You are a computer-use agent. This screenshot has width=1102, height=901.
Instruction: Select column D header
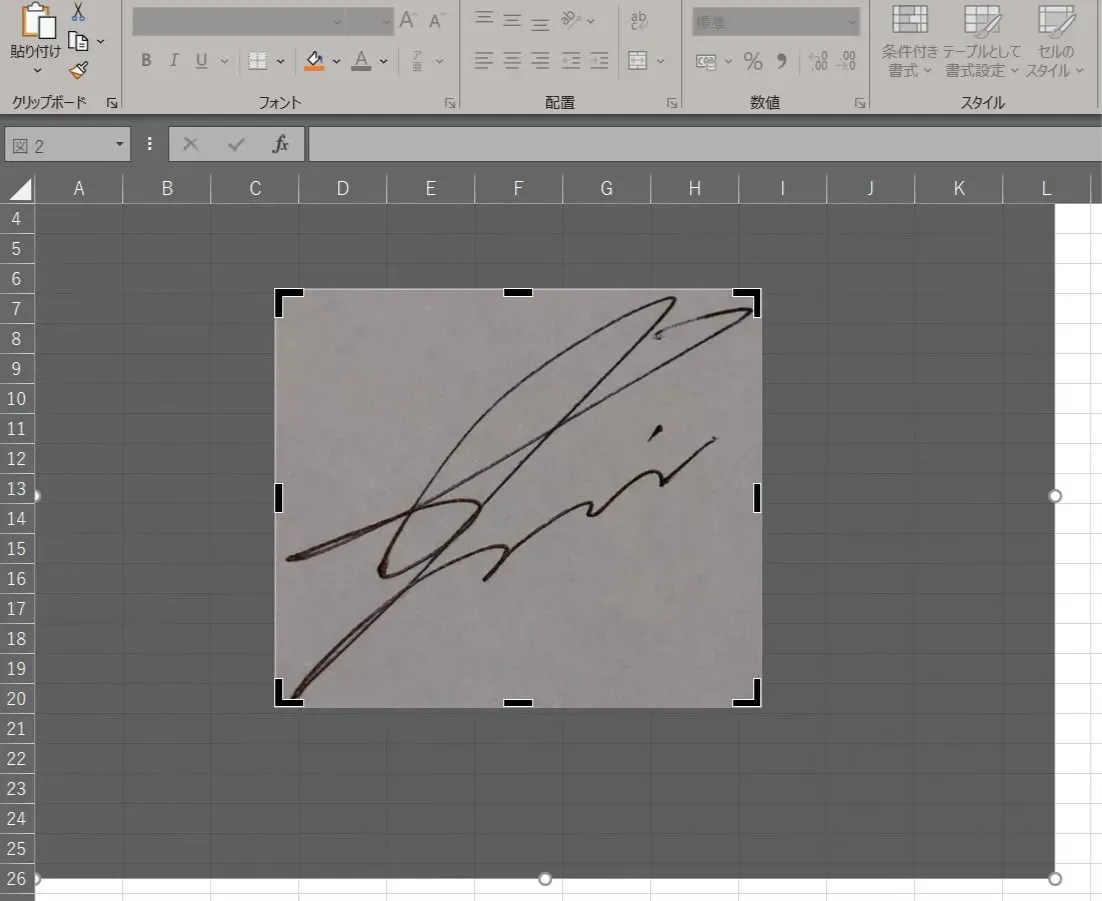(343, 188)
